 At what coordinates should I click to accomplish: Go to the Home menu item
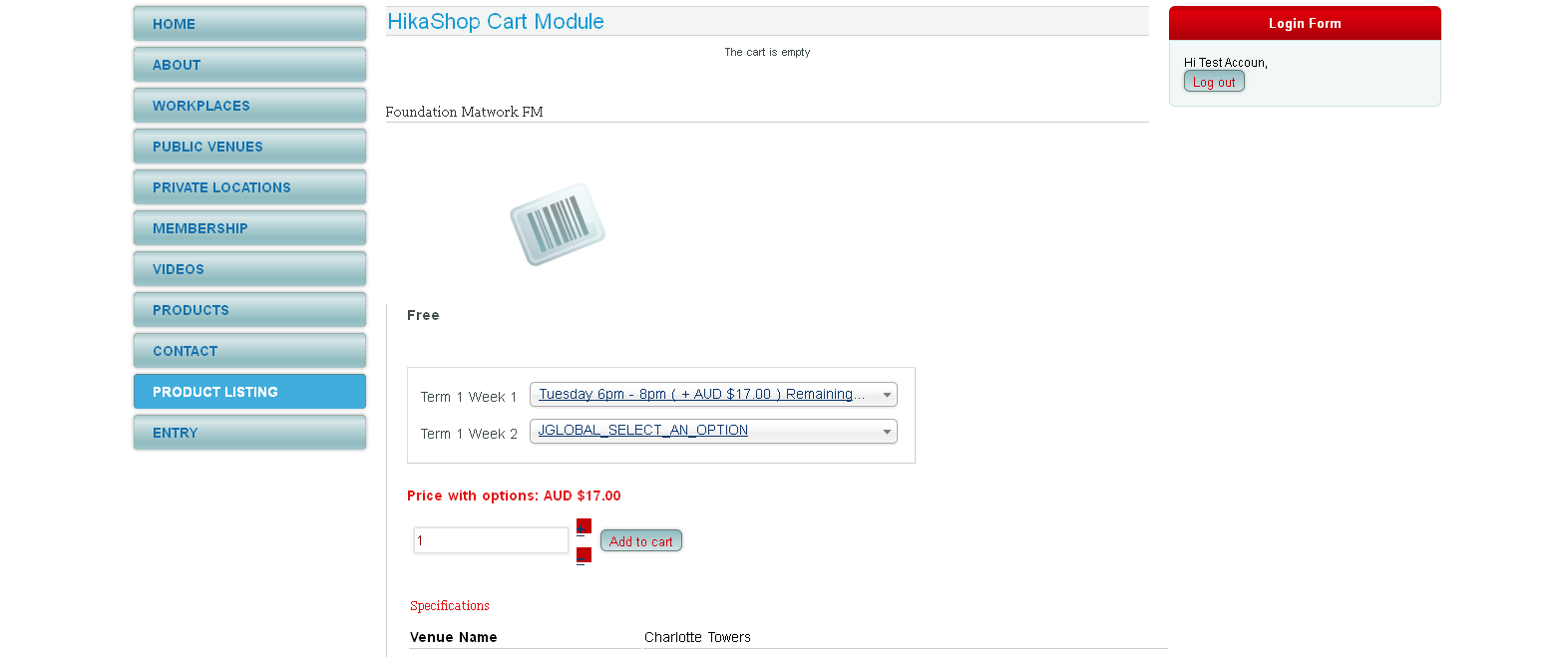[249, 24]
